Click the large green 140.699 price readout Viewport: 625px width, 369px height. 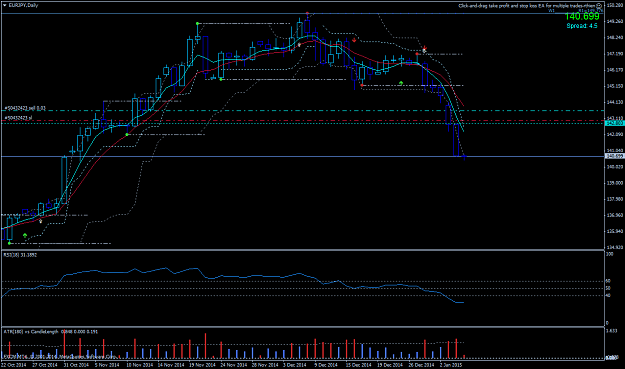point(582,16)
